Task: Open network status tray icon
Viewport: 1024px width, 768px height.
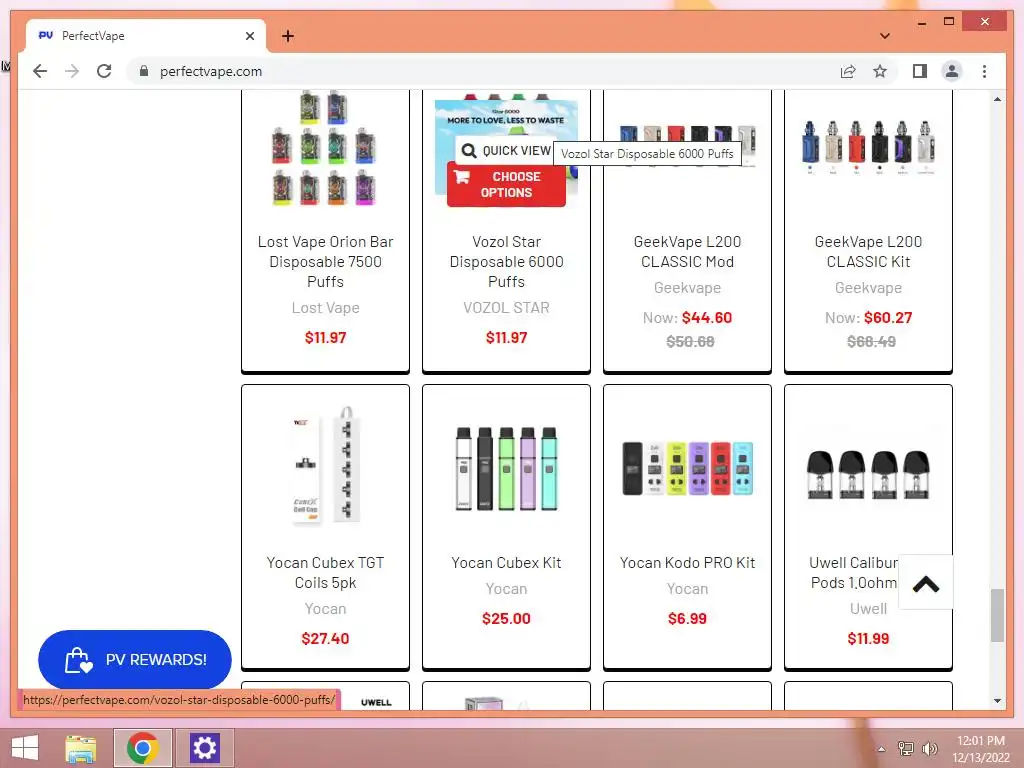Action: (x=905, y=748)
